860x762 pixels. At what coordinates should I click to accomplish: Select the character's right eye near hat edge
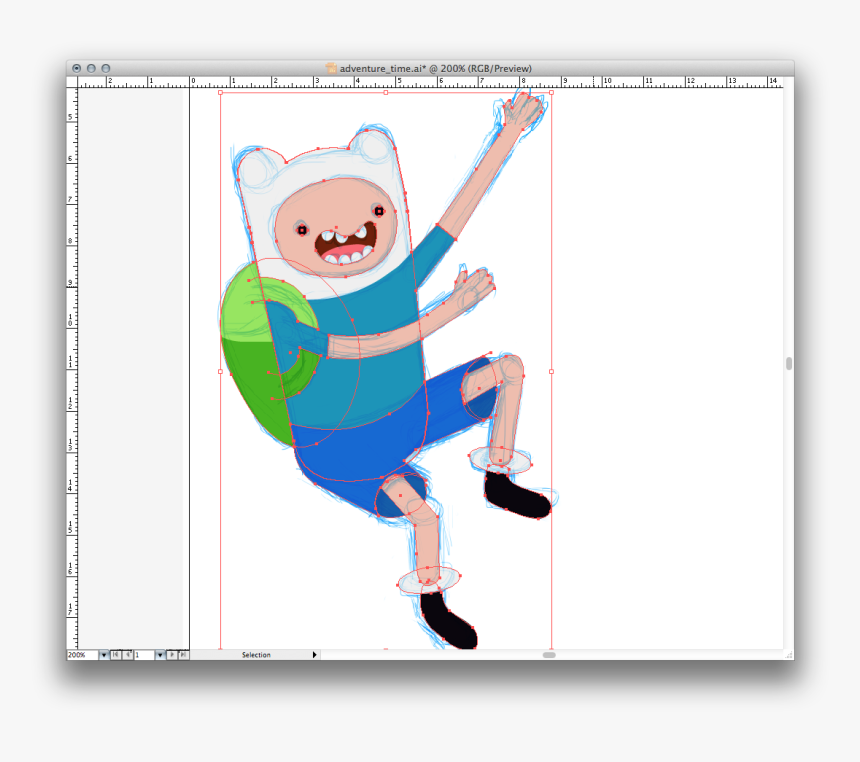[379, 211]
